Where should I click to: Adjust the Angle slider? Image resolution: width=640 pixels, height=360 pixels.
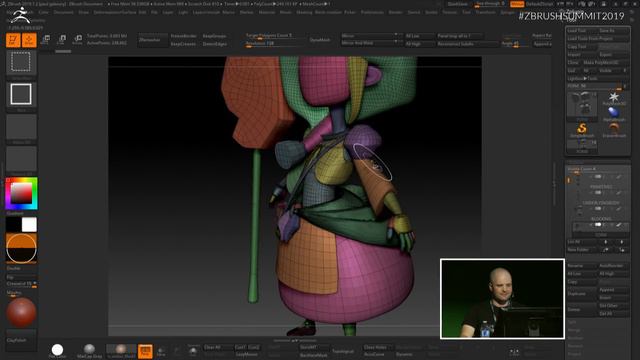click(x=514, y=43)
